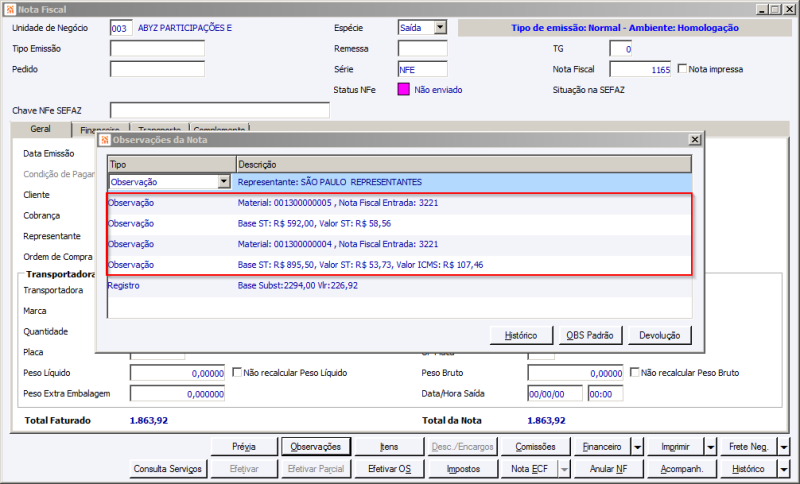The height and width of the screenshot is (484, 800).
Task: Click the Nota ECF button
Action: coord(530,469)
